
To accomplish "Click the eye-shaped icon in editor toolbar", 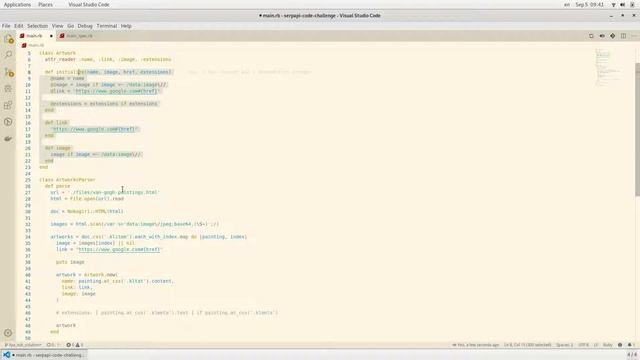I will coord(602,36).
